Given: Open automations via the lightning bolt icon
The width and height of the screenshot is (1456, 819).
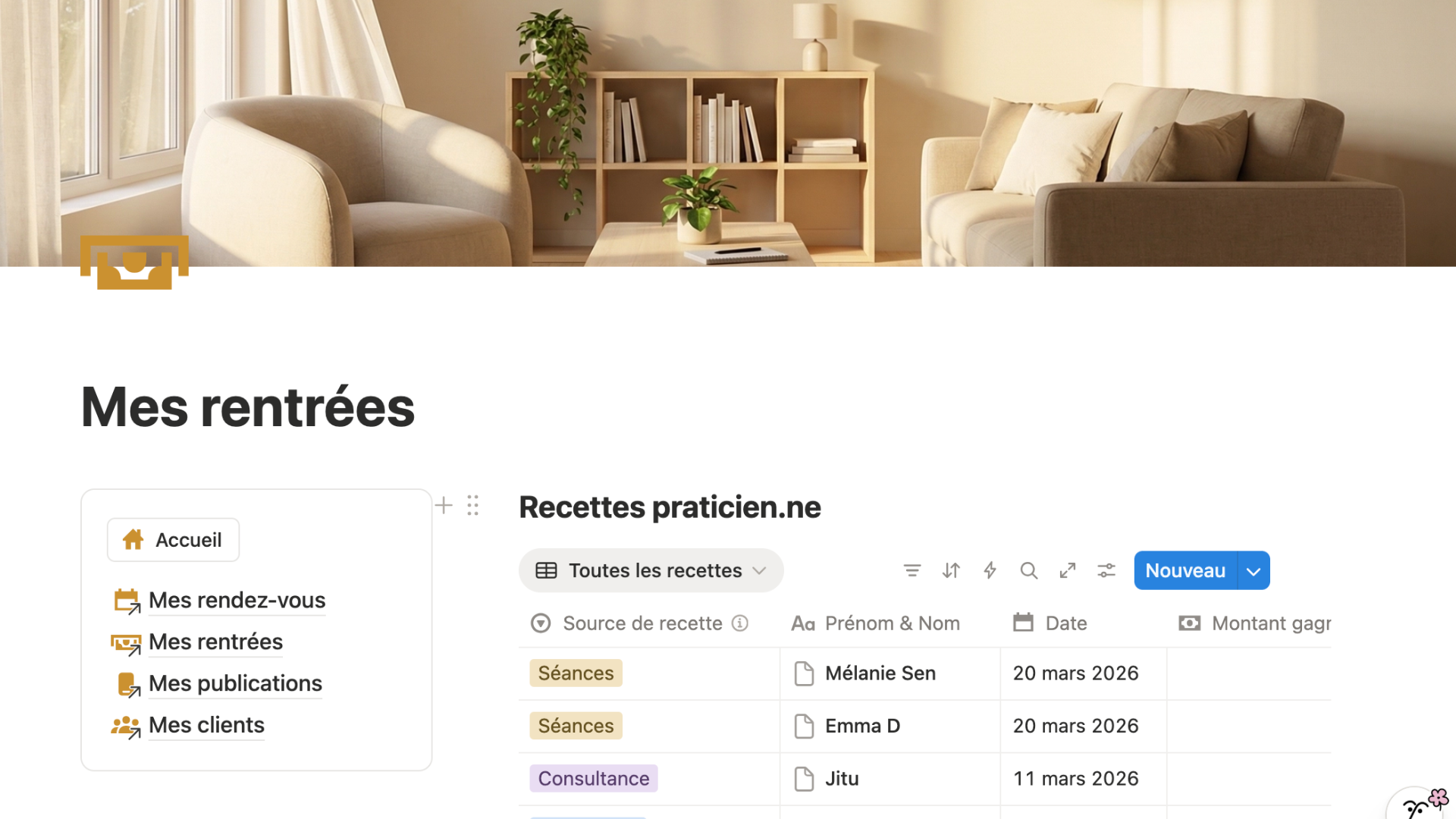Looking at the screenshot, I should tap(990, 570).
